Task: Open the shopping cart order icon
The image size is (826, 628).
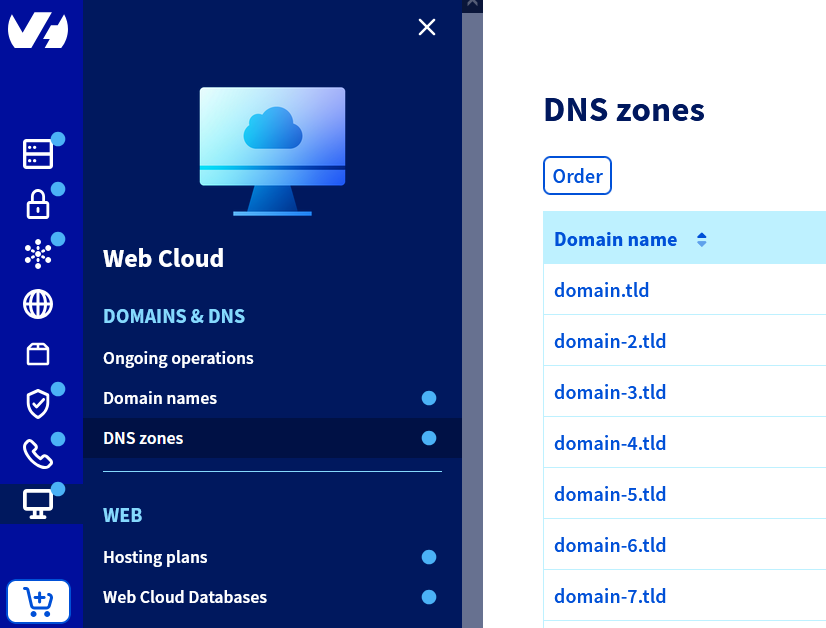Action: pos(37,601)
